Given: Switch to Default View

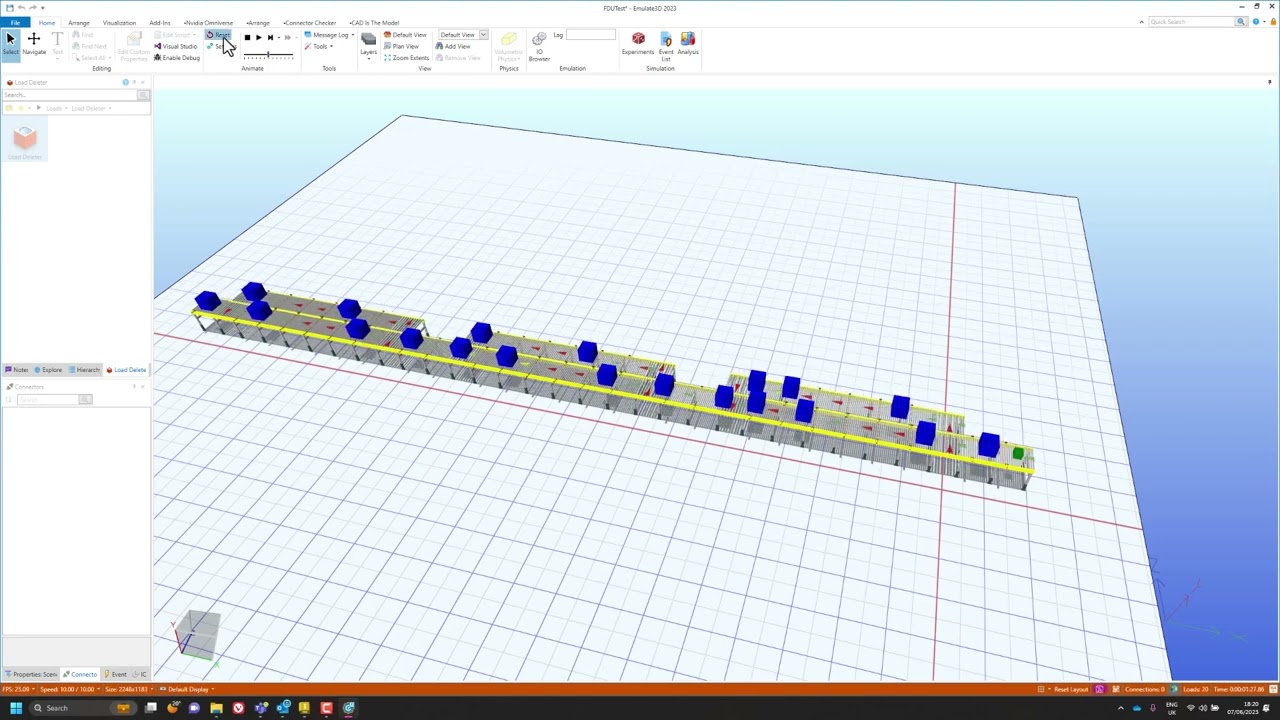Looking at the screenshot, I should point(405,35).
